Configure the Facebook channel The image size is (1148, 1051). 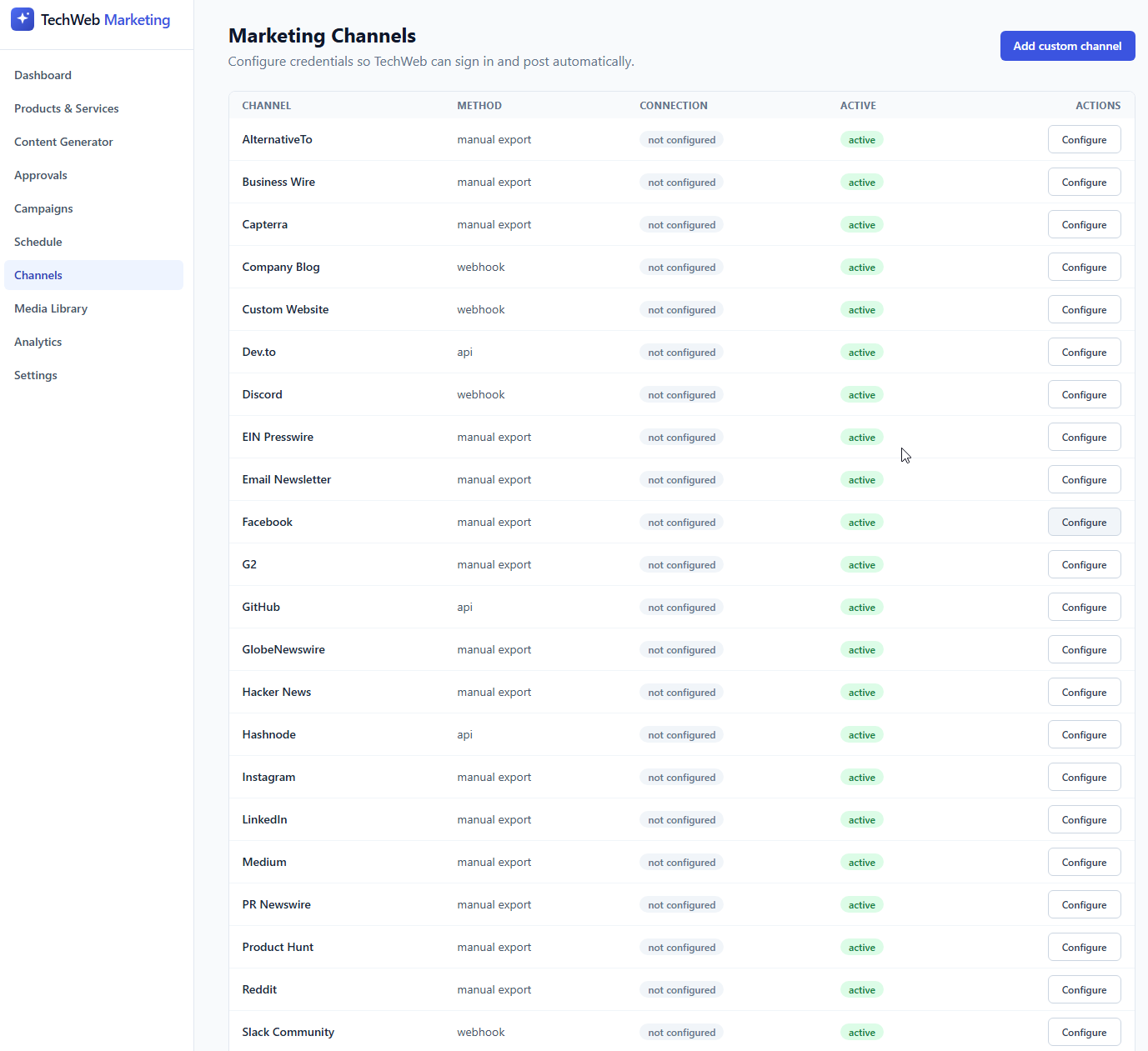click(x=1084, y=523)
